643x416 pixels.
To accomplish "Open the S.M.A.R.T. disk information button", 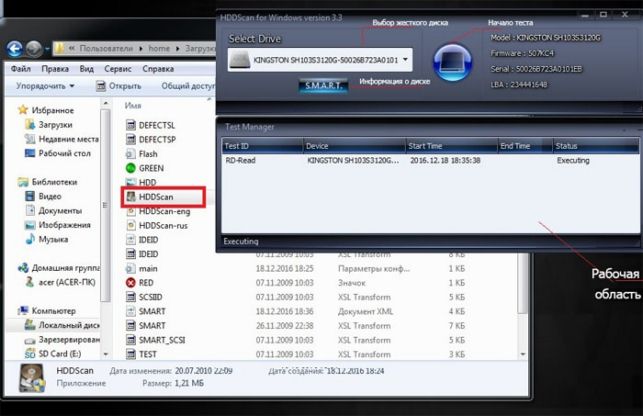I will click(x=324, y=85).
